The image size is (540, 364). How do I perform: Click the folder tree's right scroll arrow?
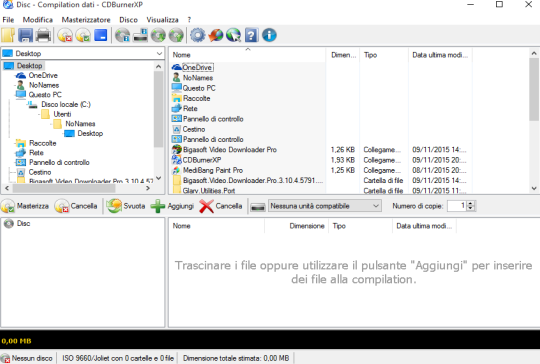pos(148,188)
